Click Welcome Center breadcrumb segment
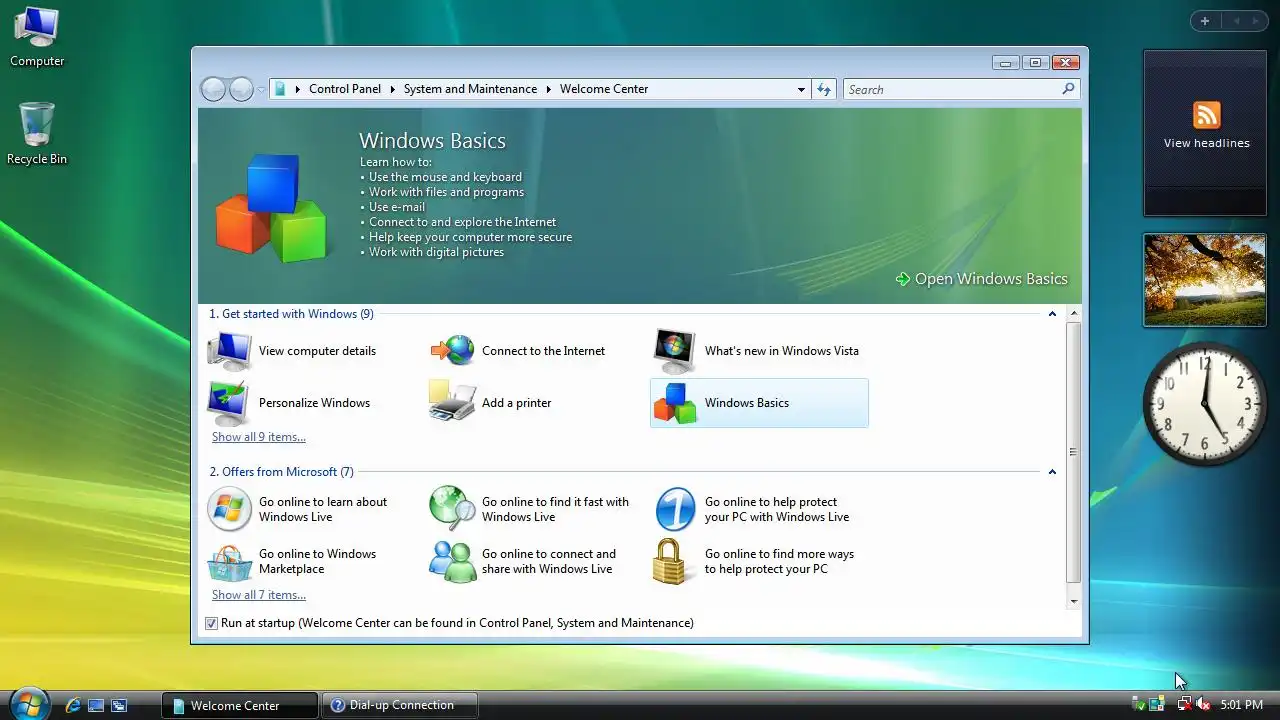 (x=604, y=89)
